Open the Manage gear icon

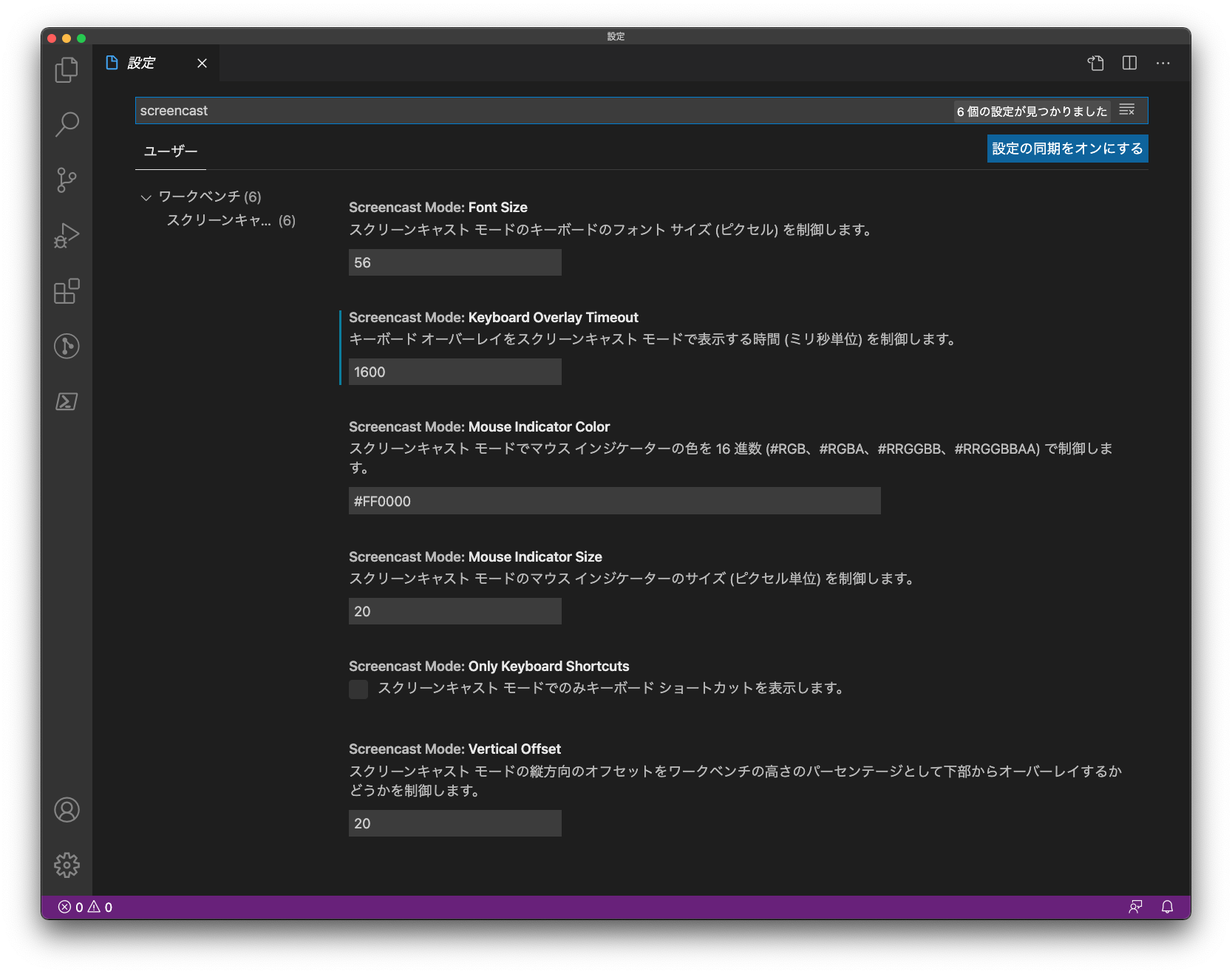point(67,865)
